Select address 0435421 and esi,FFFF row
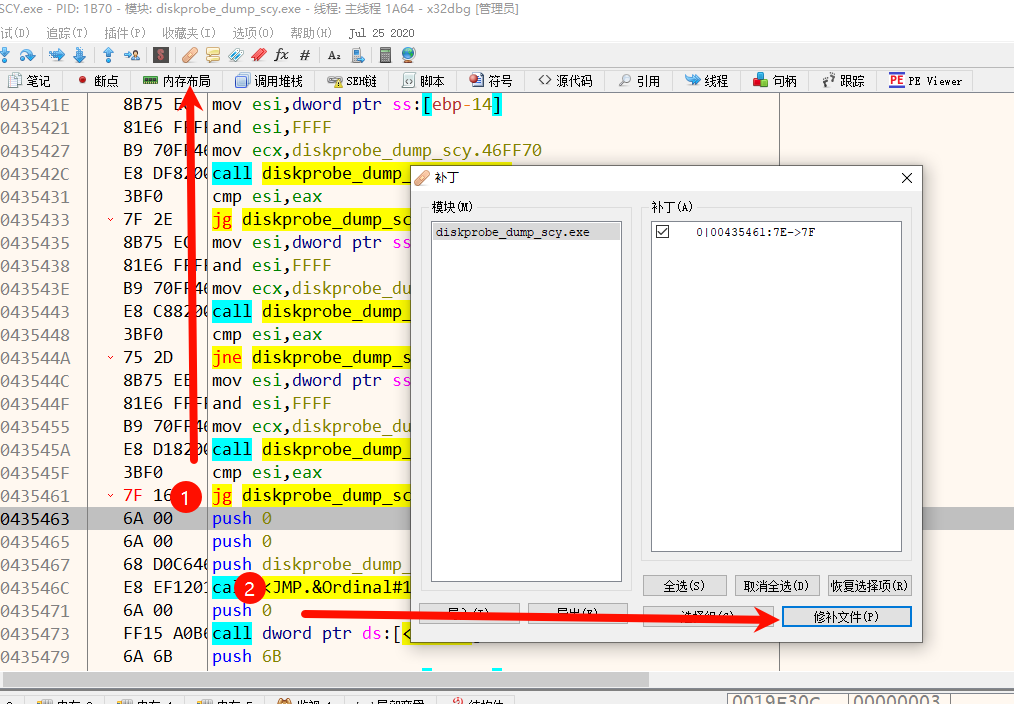 point(35,128)
